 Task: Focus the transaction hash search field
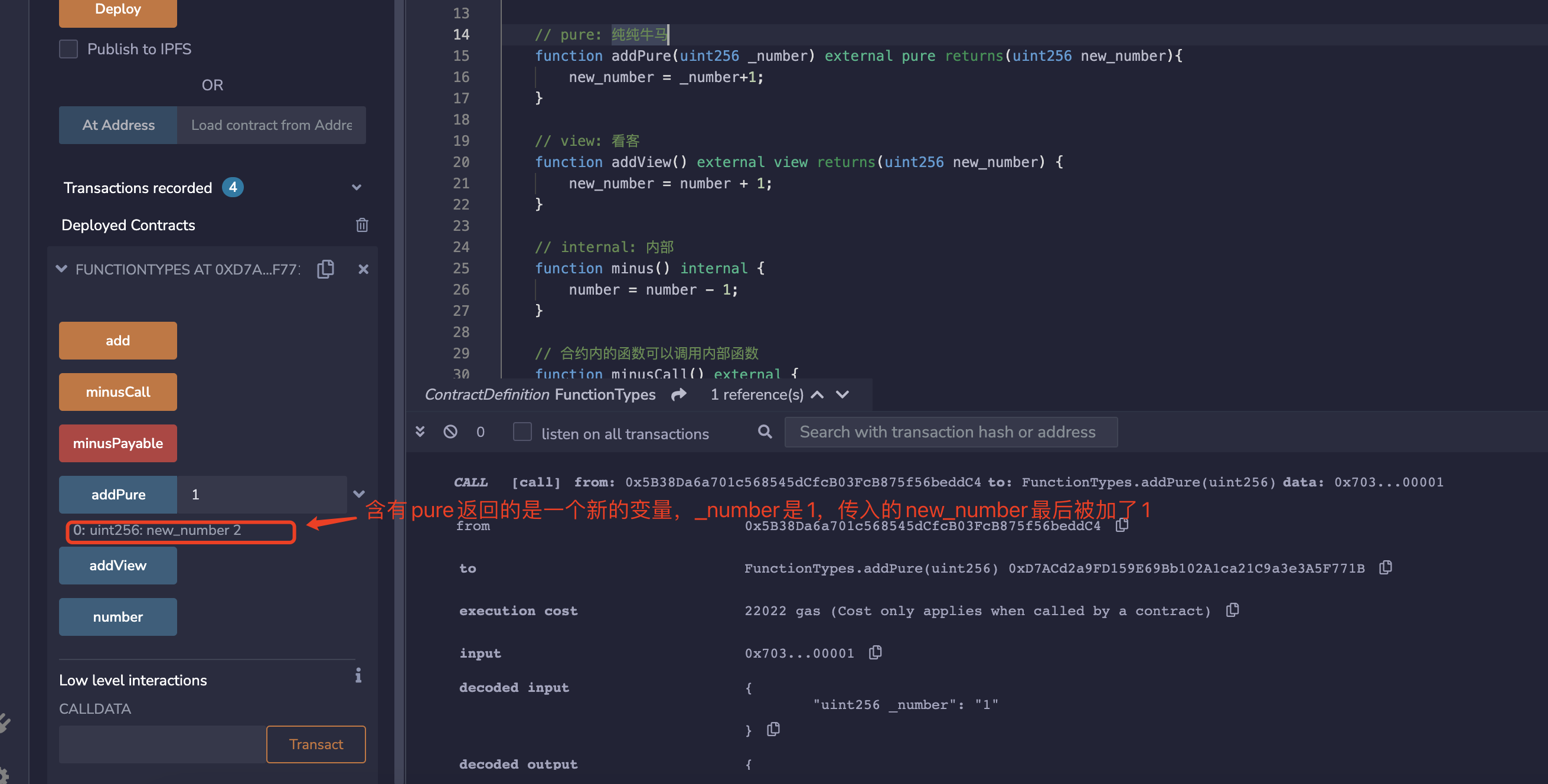(951, 432)
